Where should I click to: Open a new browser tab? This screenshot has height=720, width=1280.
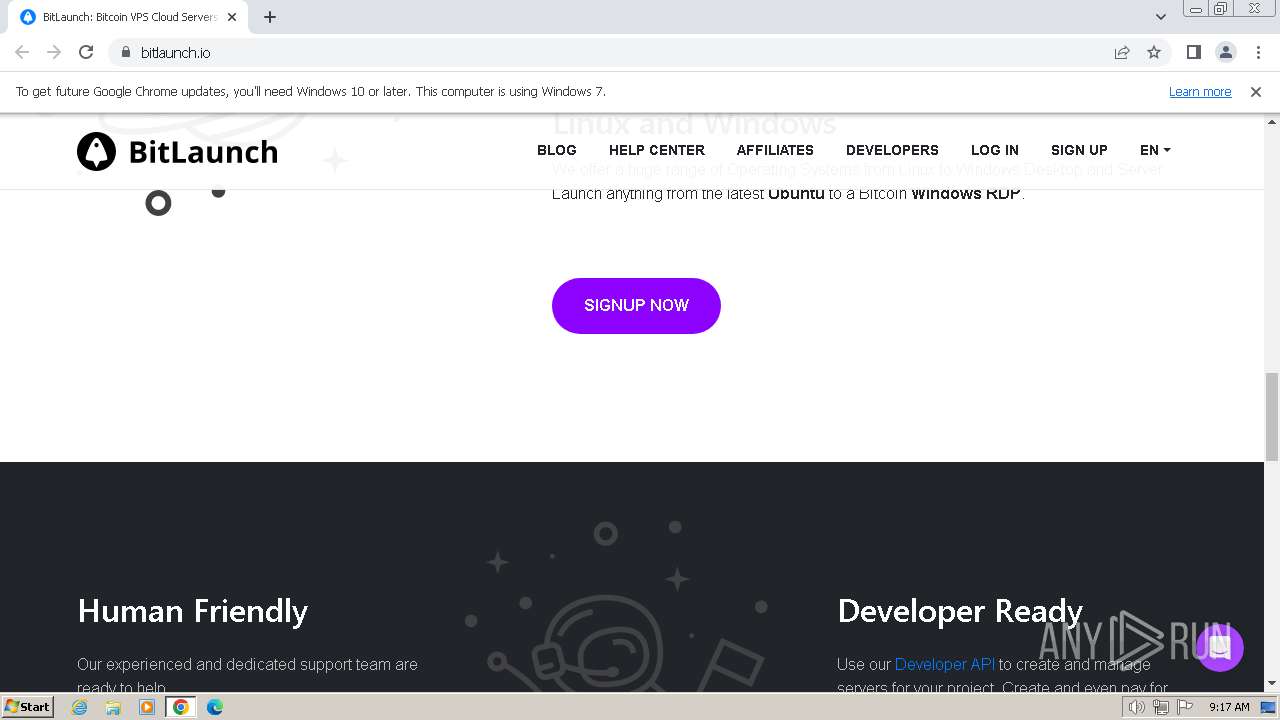pyautogui.click(x=270, y=17)
